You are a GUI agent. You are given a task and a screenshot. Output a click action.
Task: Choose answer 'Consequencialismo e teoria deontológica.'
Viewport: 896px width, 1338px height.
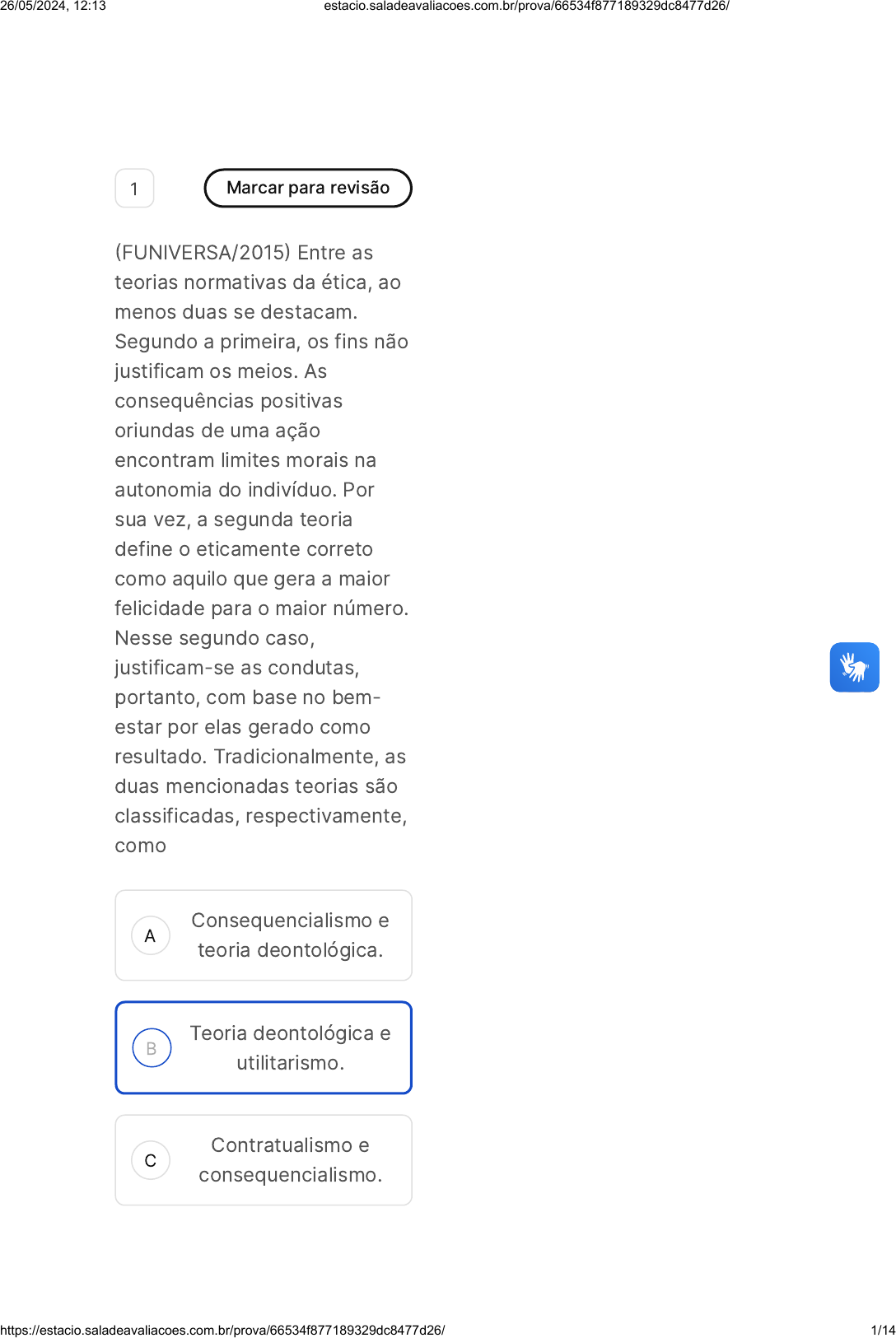pyautogui.click(x=264, y=935)
